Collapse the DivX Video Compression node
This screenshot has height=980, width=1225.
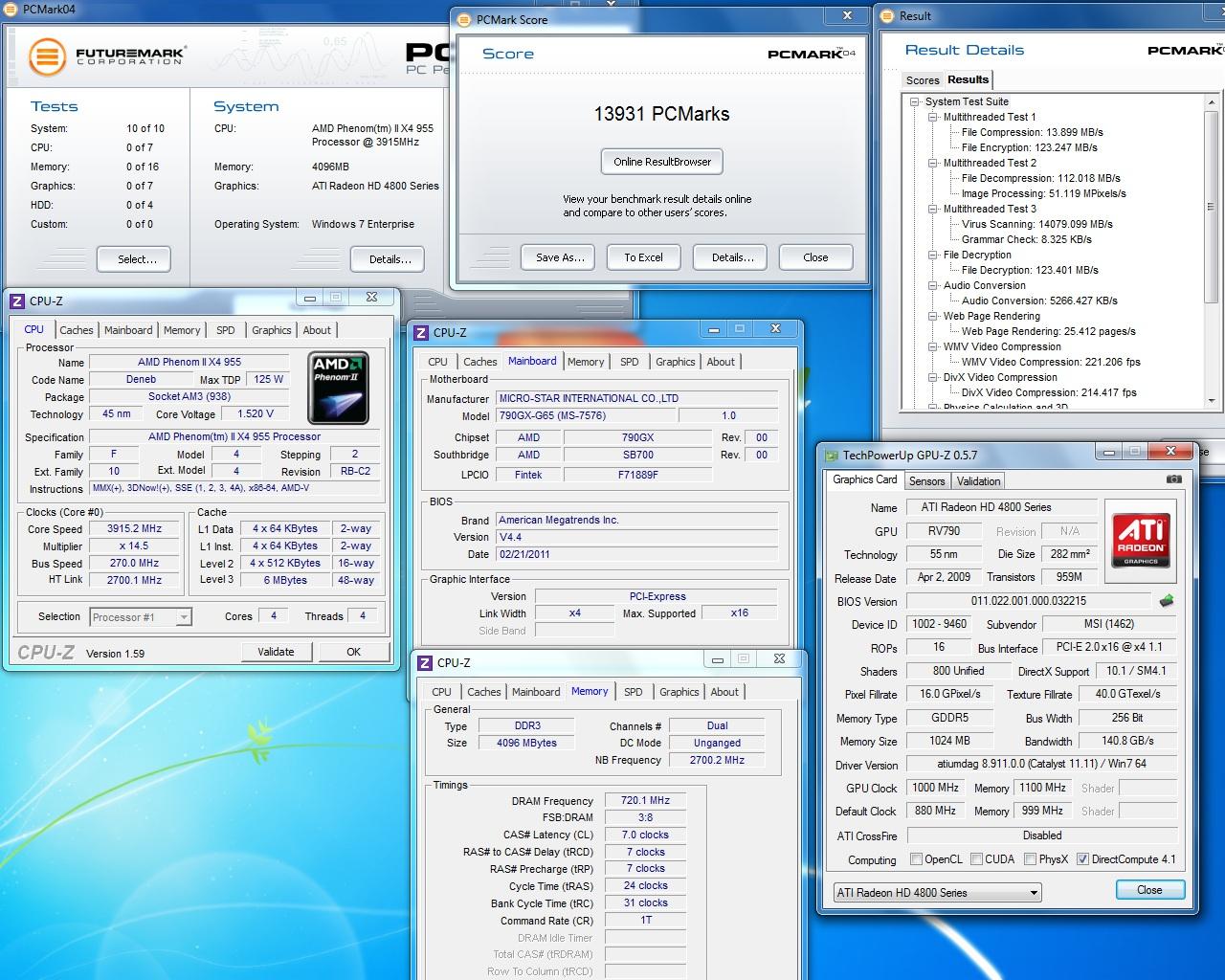coord(933,377)
